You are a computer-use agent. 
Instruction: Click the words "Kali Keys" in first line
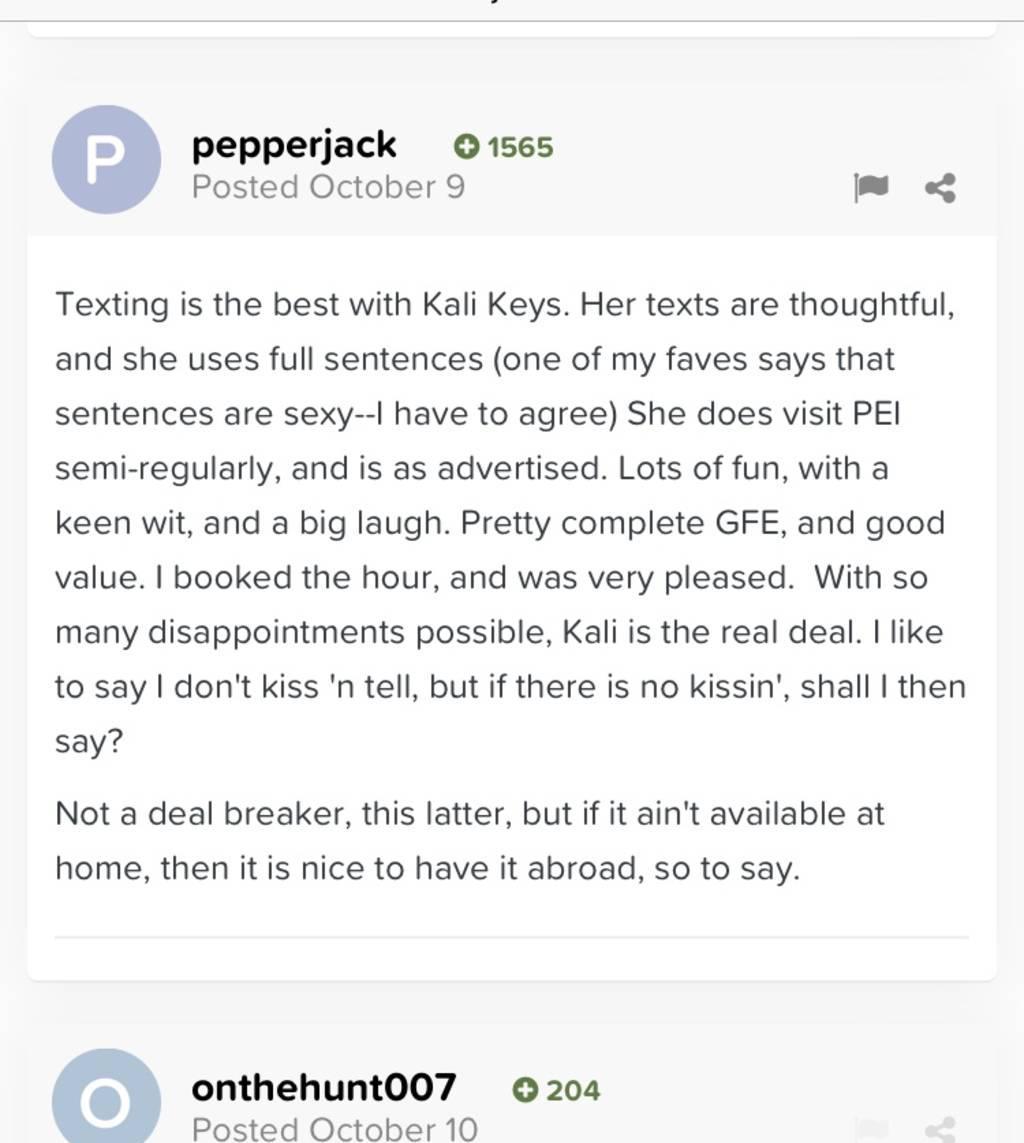493,305
